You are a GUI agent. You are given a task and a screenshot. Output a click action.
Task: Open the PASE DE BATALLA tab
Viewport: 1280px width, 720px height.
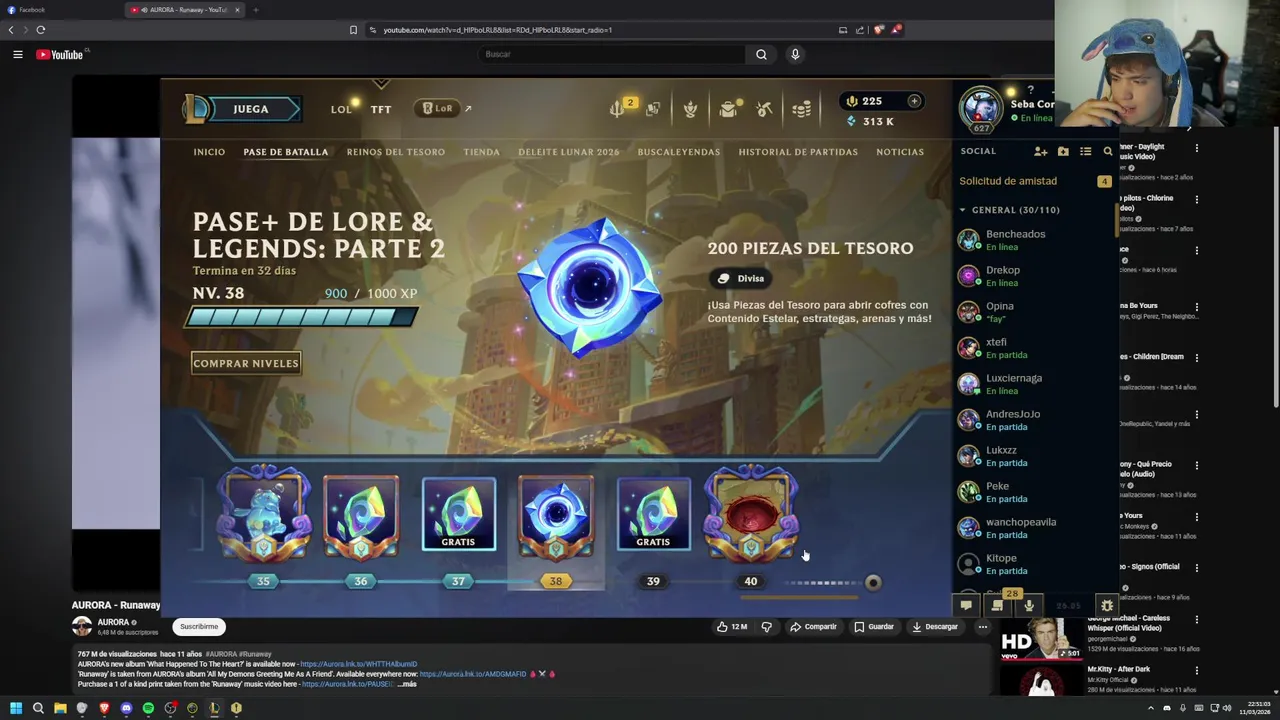[286, 152]
